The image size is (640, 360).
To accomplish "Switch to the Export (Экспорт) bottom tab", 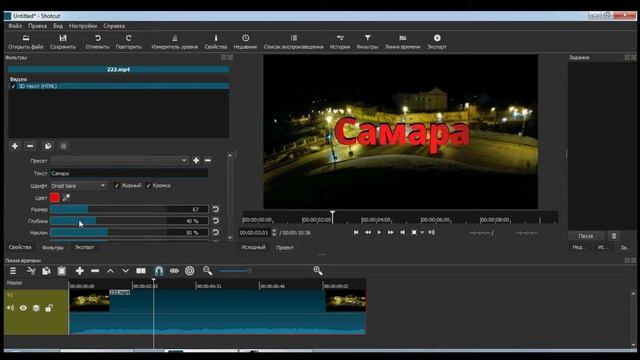I will (x=84, y=247).
